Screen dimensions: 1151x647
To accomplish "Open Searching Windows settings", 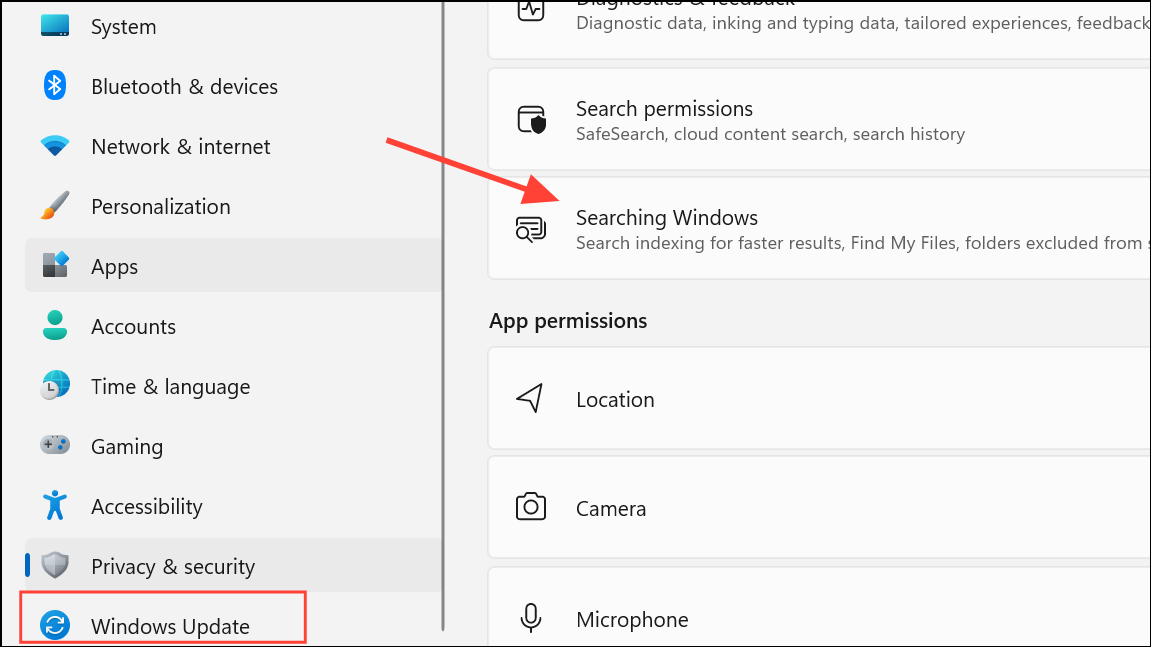I will point(819,228).
